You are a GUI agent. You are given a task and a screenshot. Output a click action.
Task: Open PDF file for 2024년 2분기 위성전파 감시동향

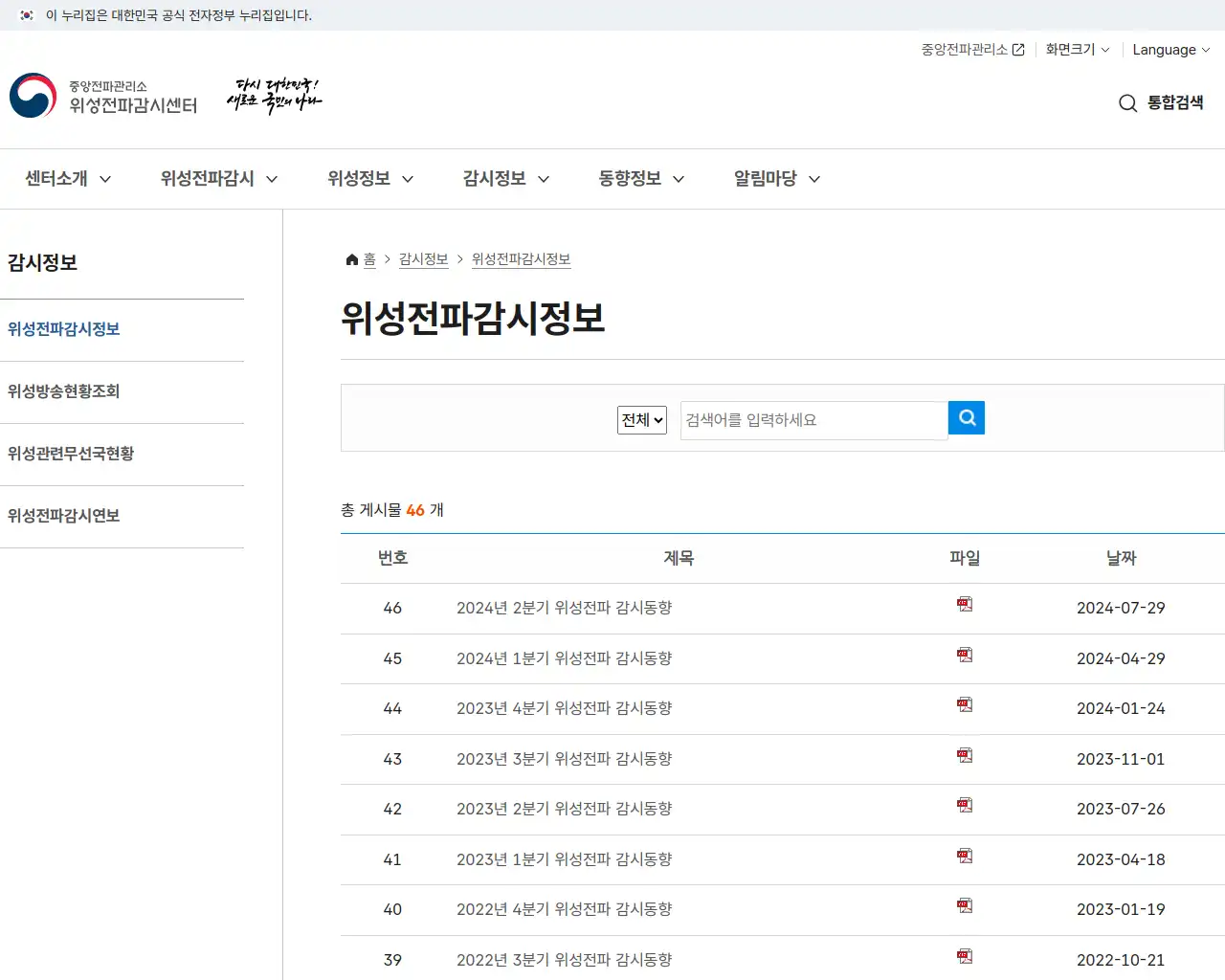[x=965, y=604]
